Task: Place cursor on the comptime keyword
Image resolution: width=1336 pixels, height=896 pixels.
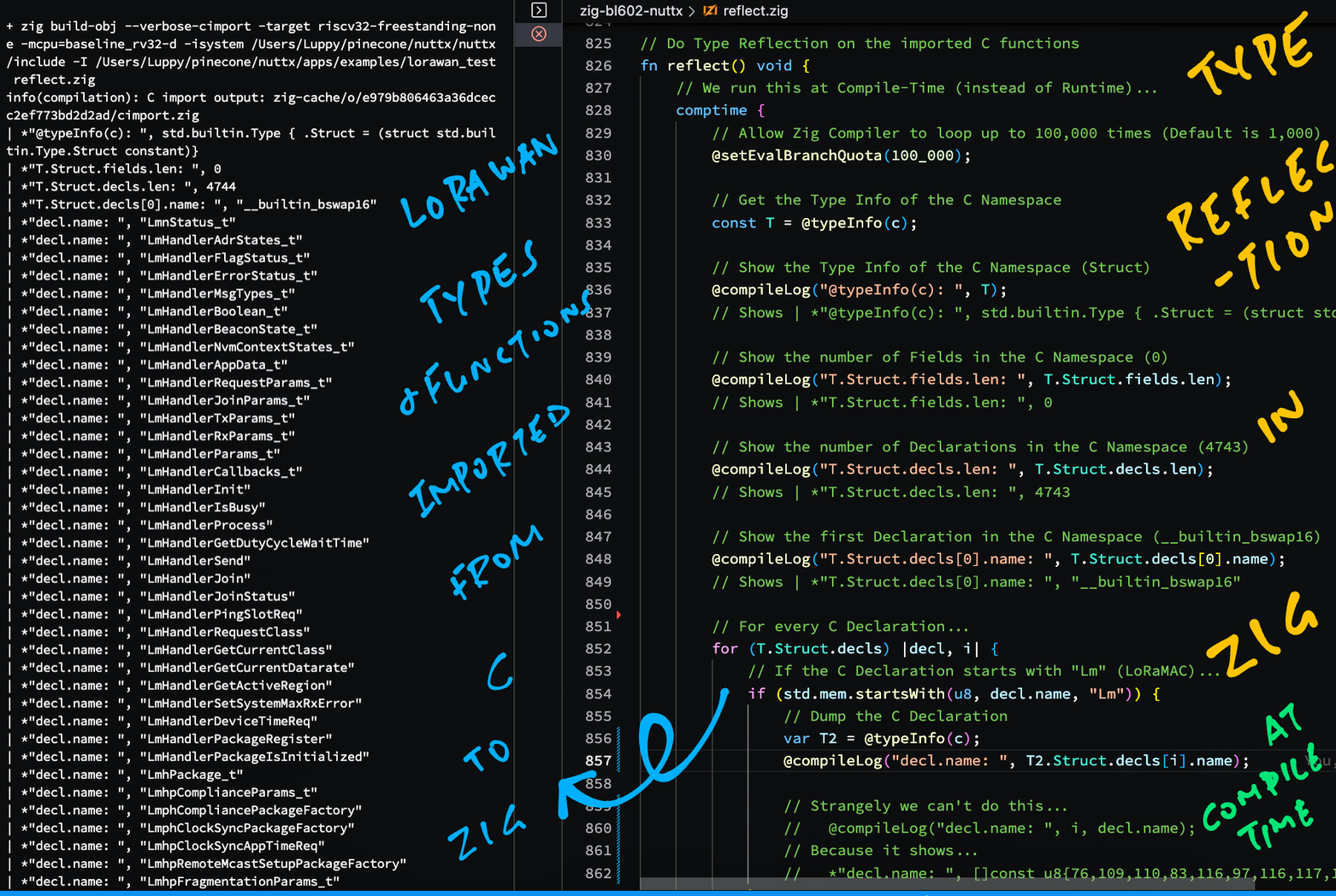Action: (711, 110)
